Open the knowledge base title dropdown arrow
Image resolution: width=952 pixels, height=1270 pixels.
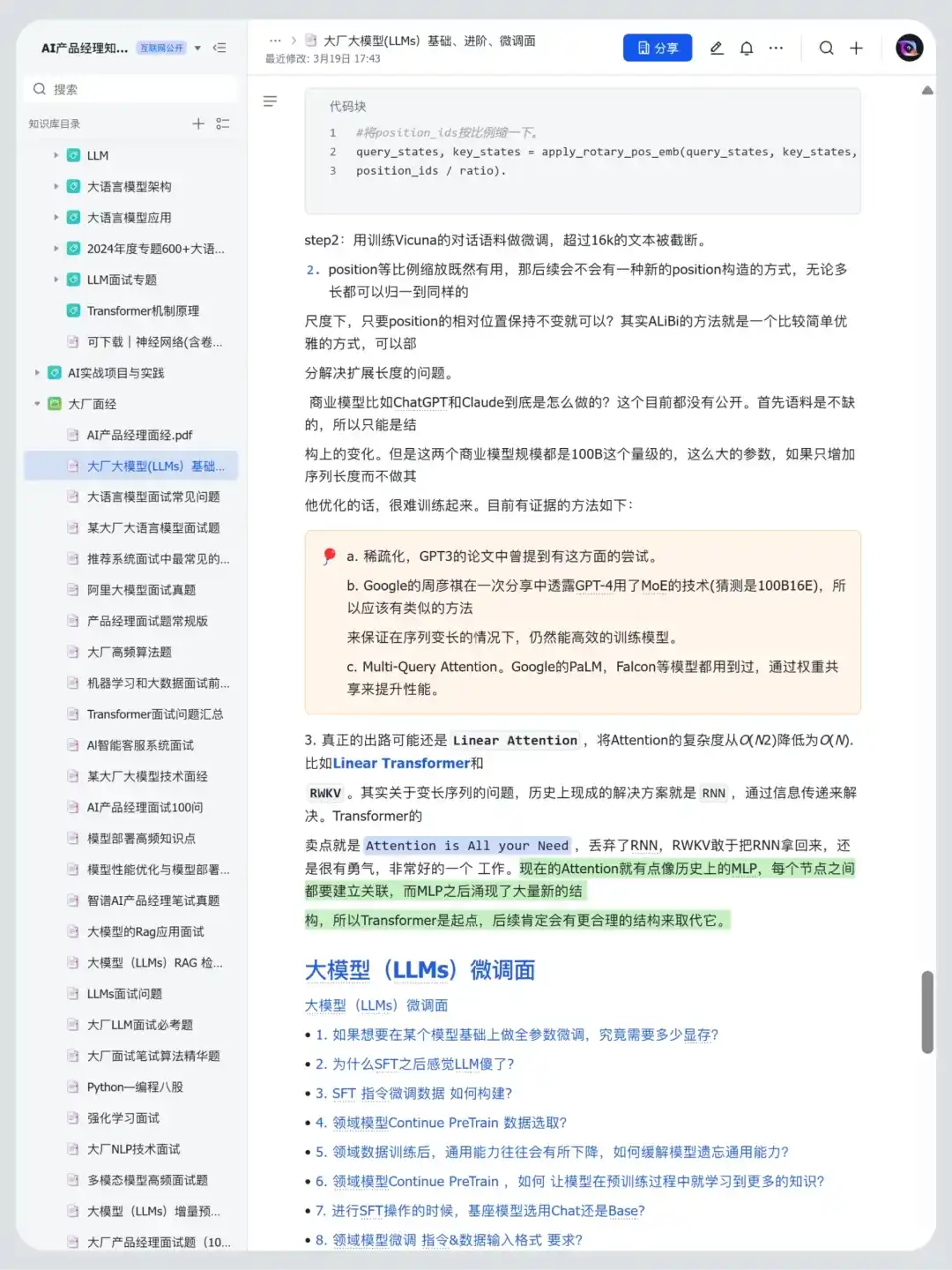coord(197,49)
